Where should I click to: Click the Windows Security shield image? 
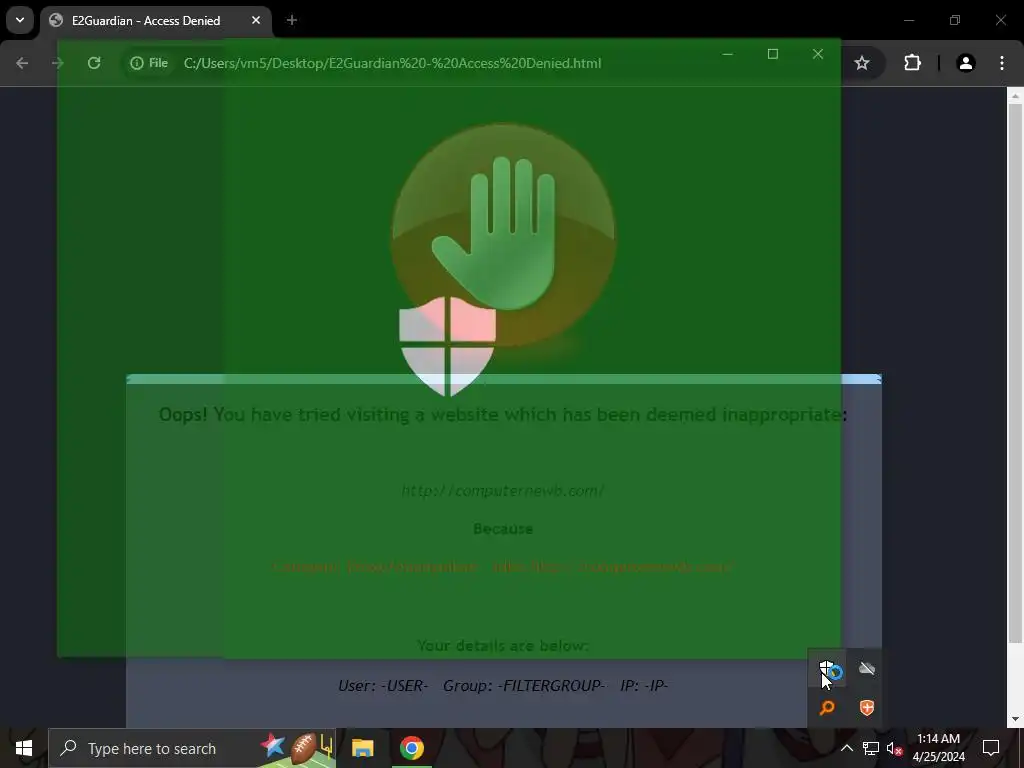(x=447, y=346)
